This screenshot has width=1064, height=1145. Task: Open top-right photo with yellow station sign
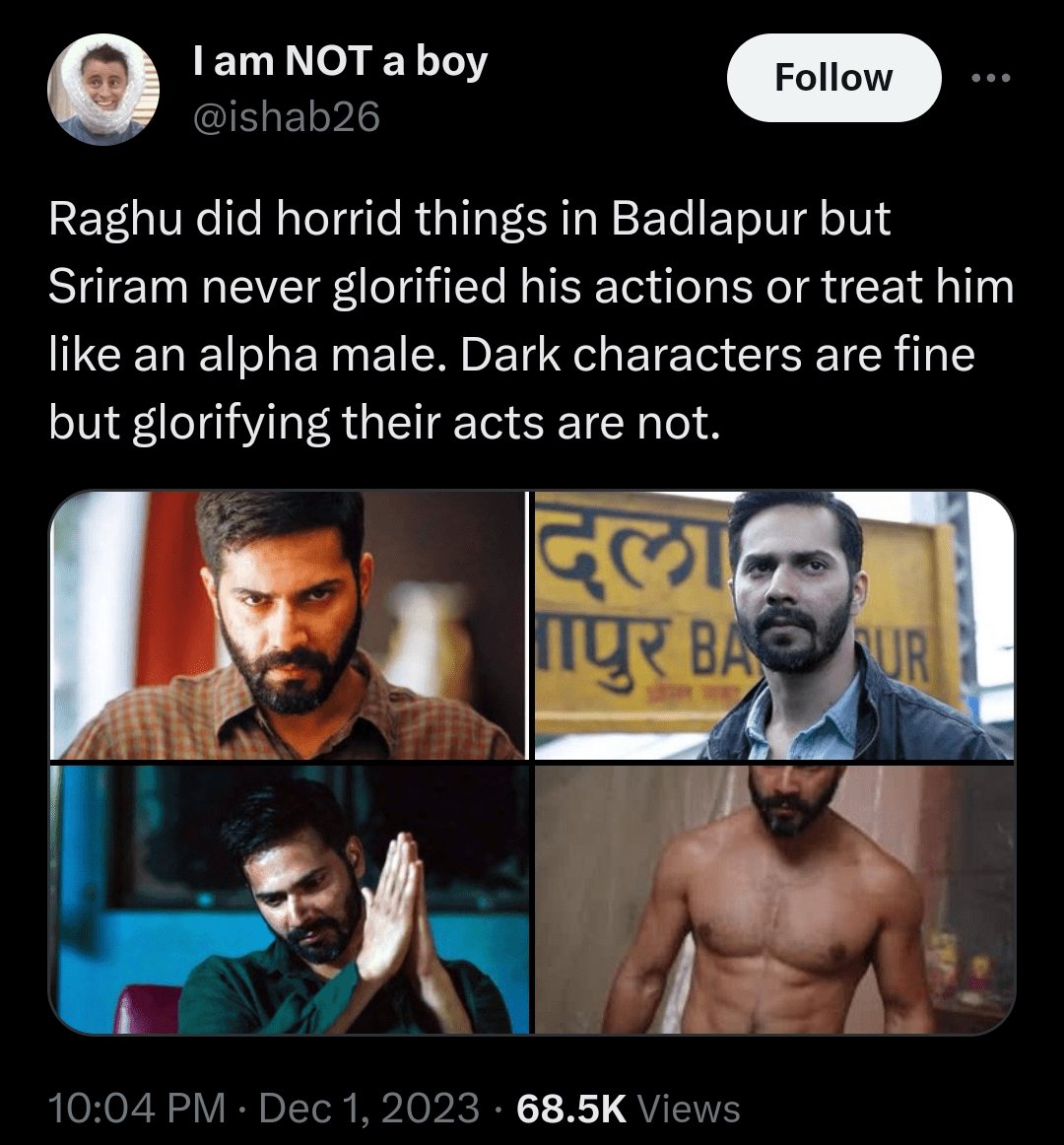click(773, 625)
